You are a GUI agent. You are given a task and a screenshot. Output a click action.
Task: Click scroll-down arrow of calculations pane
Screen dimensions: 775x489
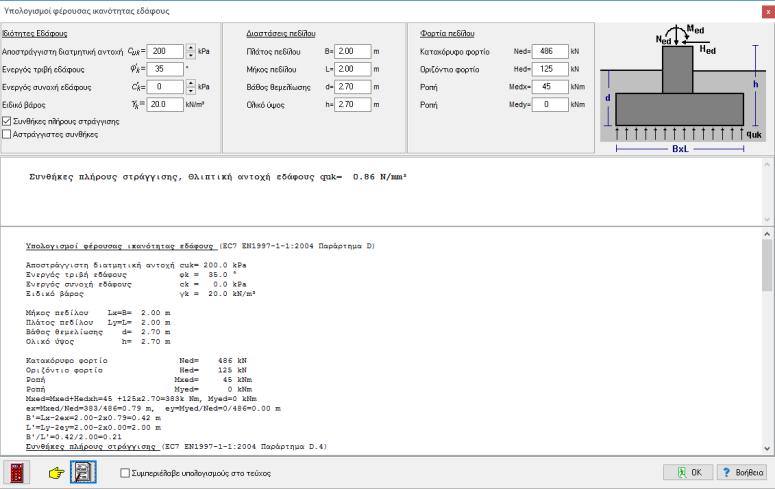[767, 448]
